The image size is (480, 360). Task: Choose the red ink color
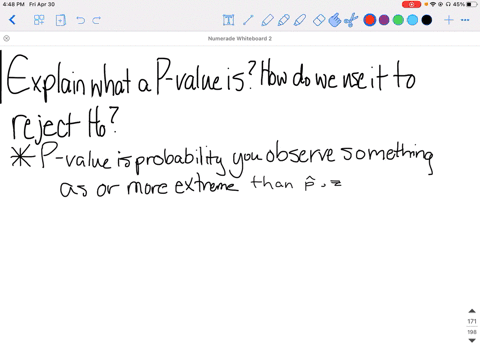click(370, 20)
